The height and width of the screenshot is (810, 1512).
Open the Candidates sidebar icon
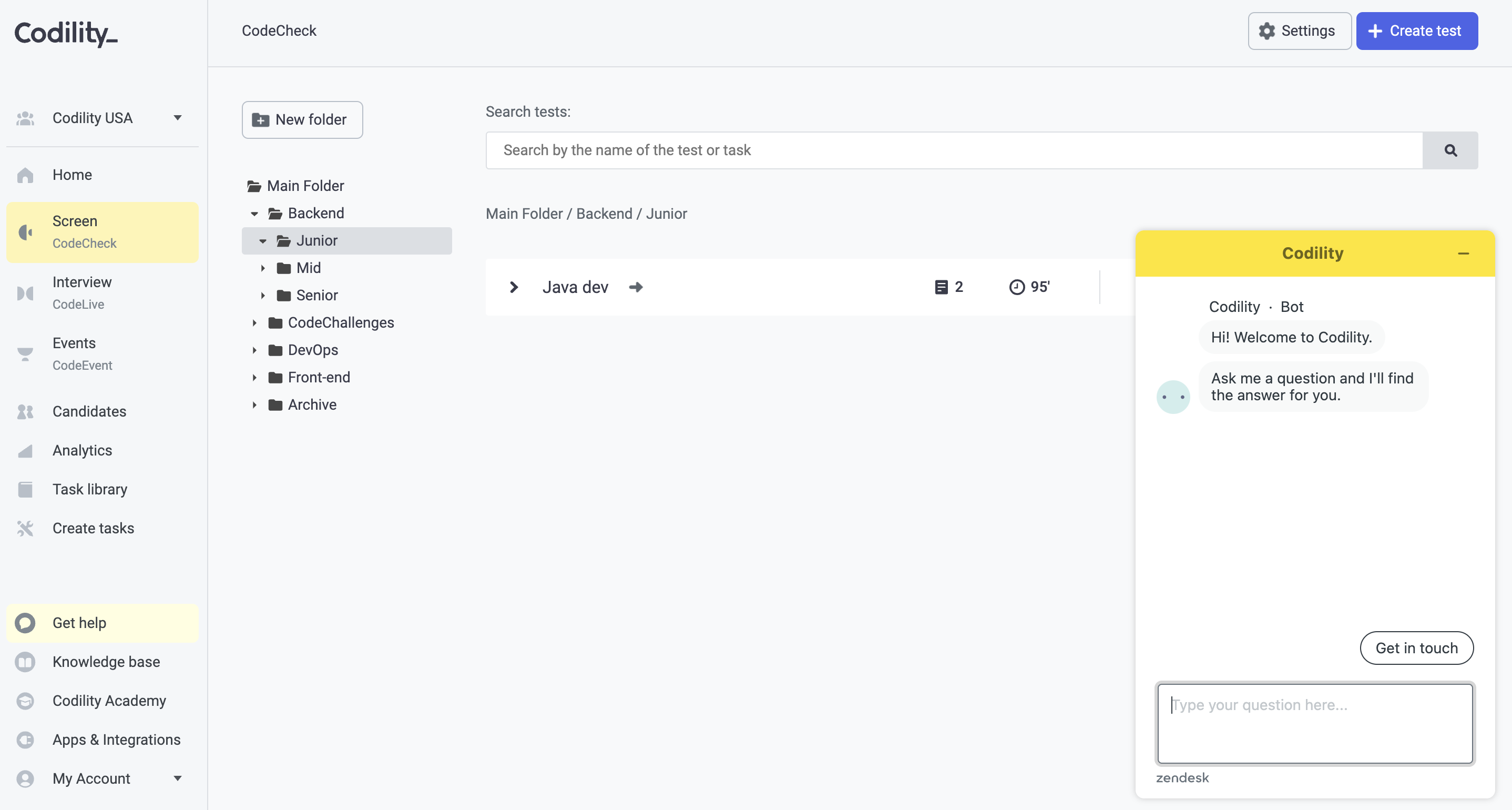25,411
